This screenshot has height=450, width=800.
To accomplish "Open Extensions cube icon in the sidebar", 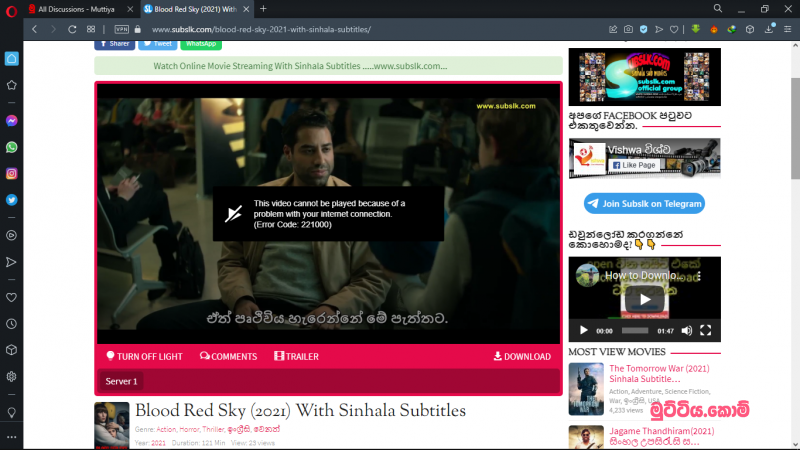I will tap(11, 350).
